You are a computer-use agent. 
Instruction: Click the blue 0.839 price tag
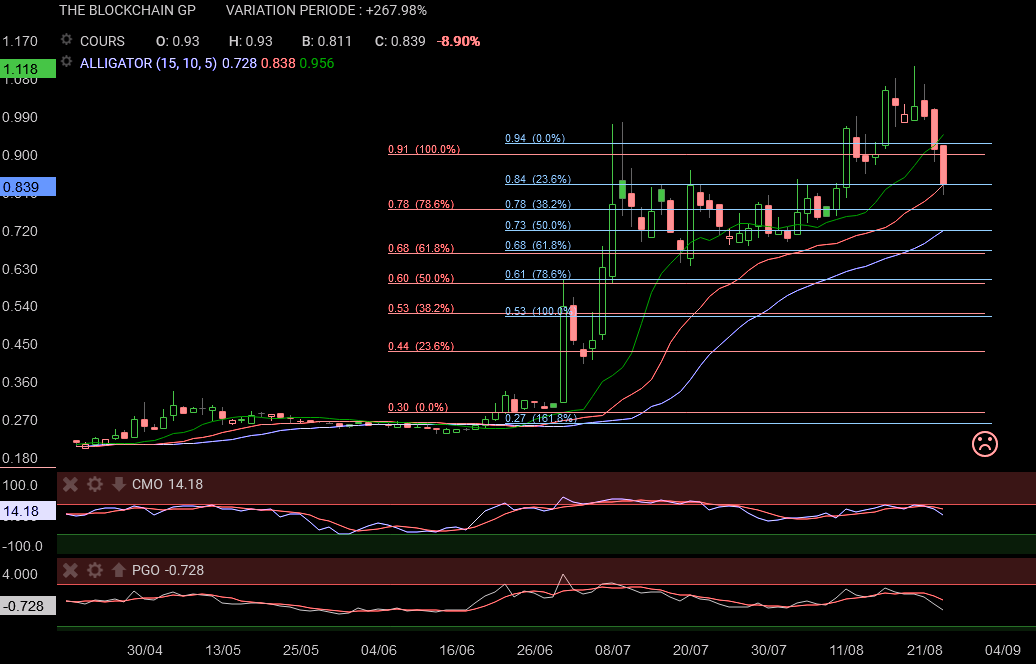(x=28, y=187)
